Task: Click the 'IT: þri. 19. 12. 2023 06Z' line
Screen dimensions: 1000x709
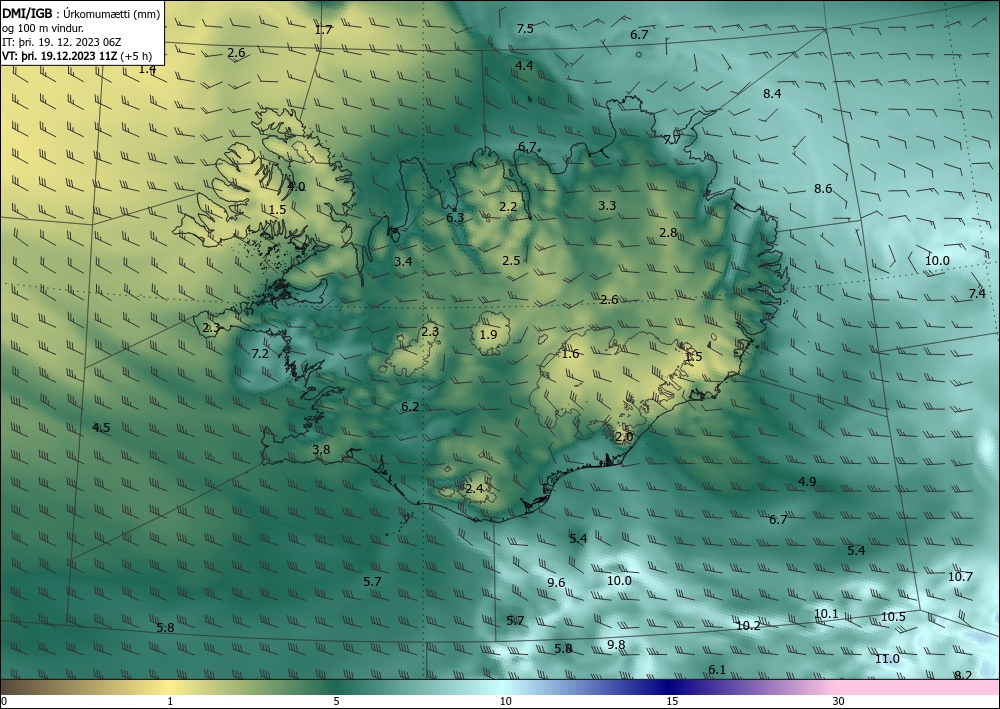Action: (62, 42)
